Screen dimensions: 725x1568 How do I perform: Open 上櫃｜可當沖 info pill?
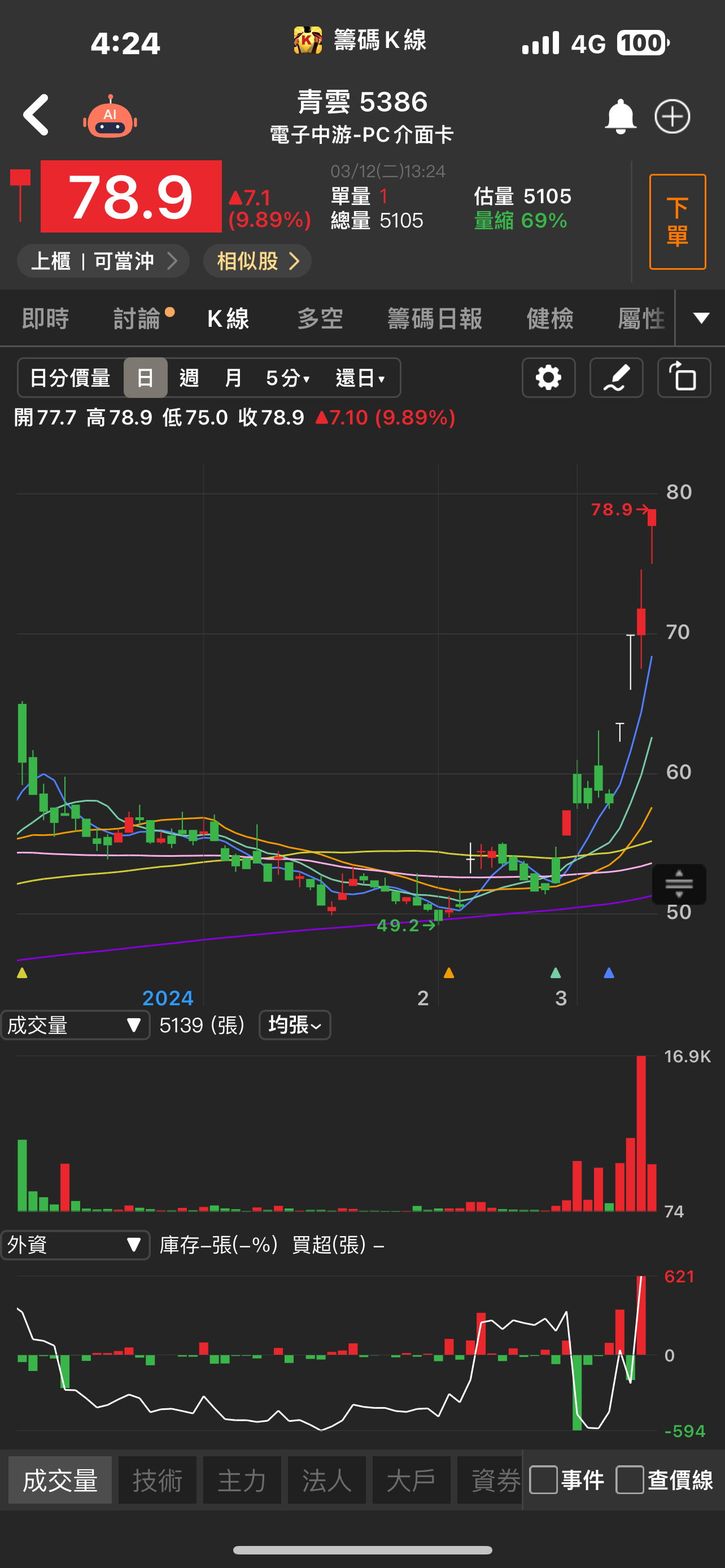coord(103,261)
